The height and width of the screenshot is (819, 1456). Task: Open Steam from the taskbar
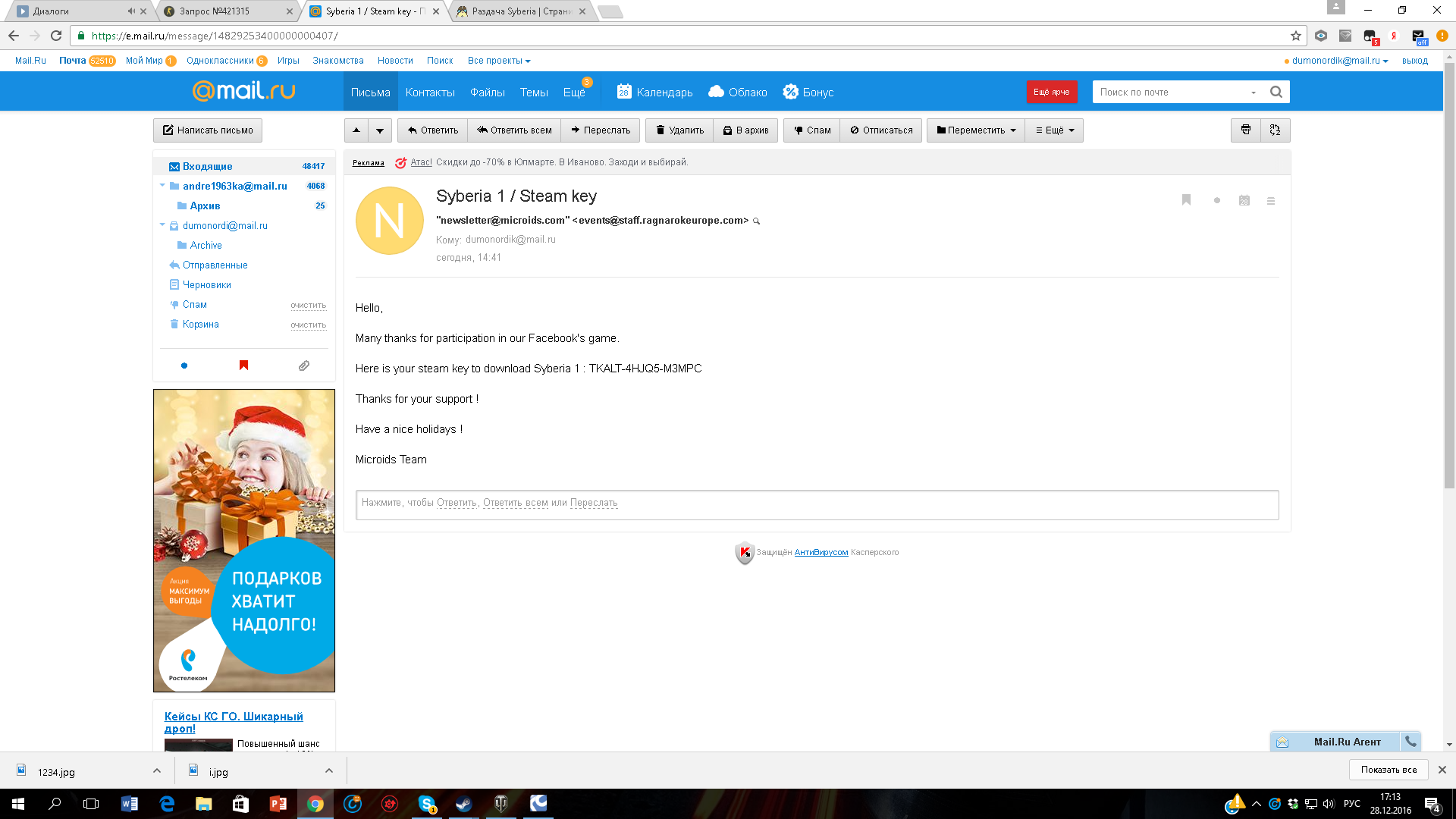[x=464, y=804]
